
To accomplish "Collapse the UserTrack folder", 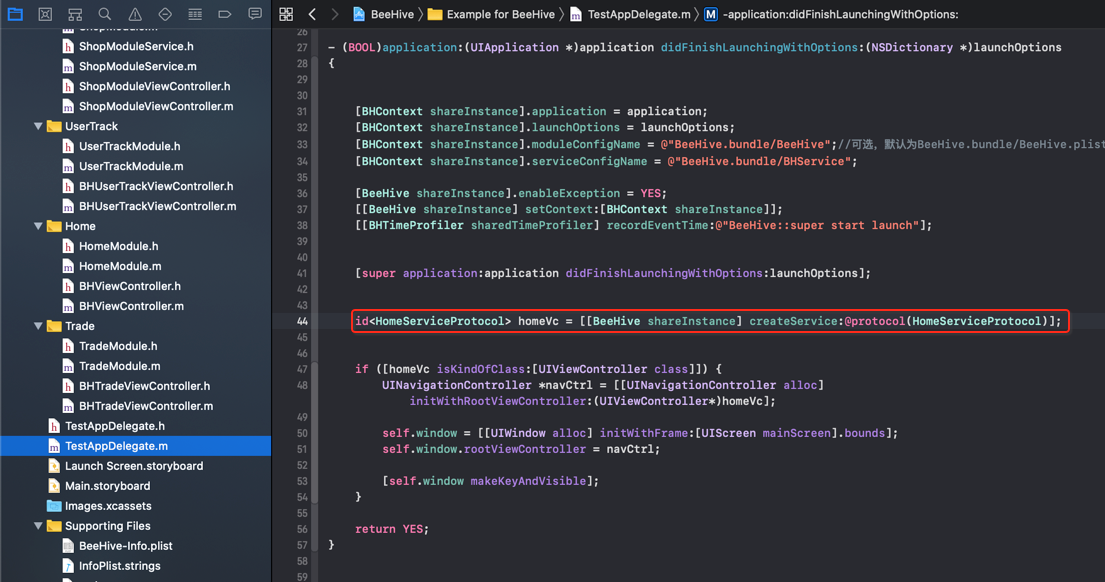I will [x=38, y=126].
